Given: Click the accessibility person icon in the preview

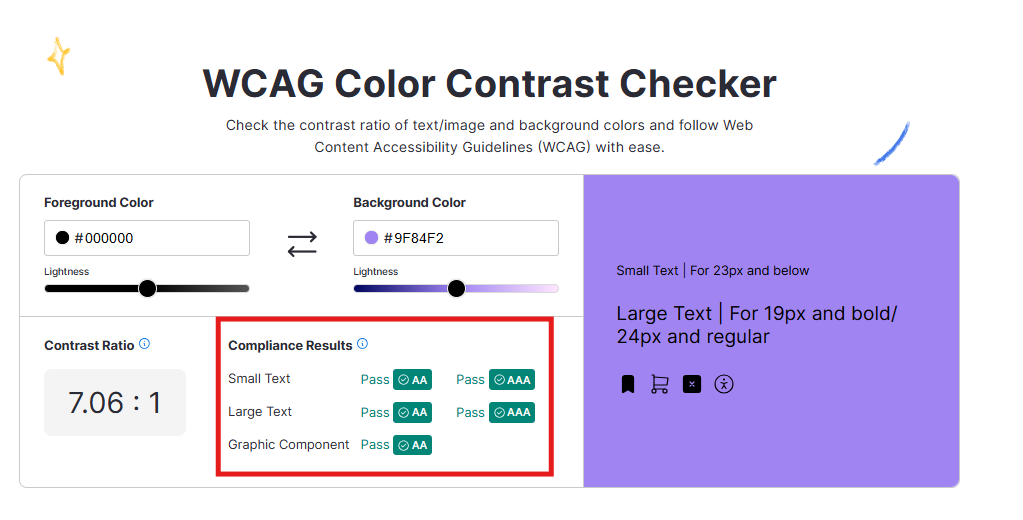Looking at the screenshot, I should (x=724, y=384).
